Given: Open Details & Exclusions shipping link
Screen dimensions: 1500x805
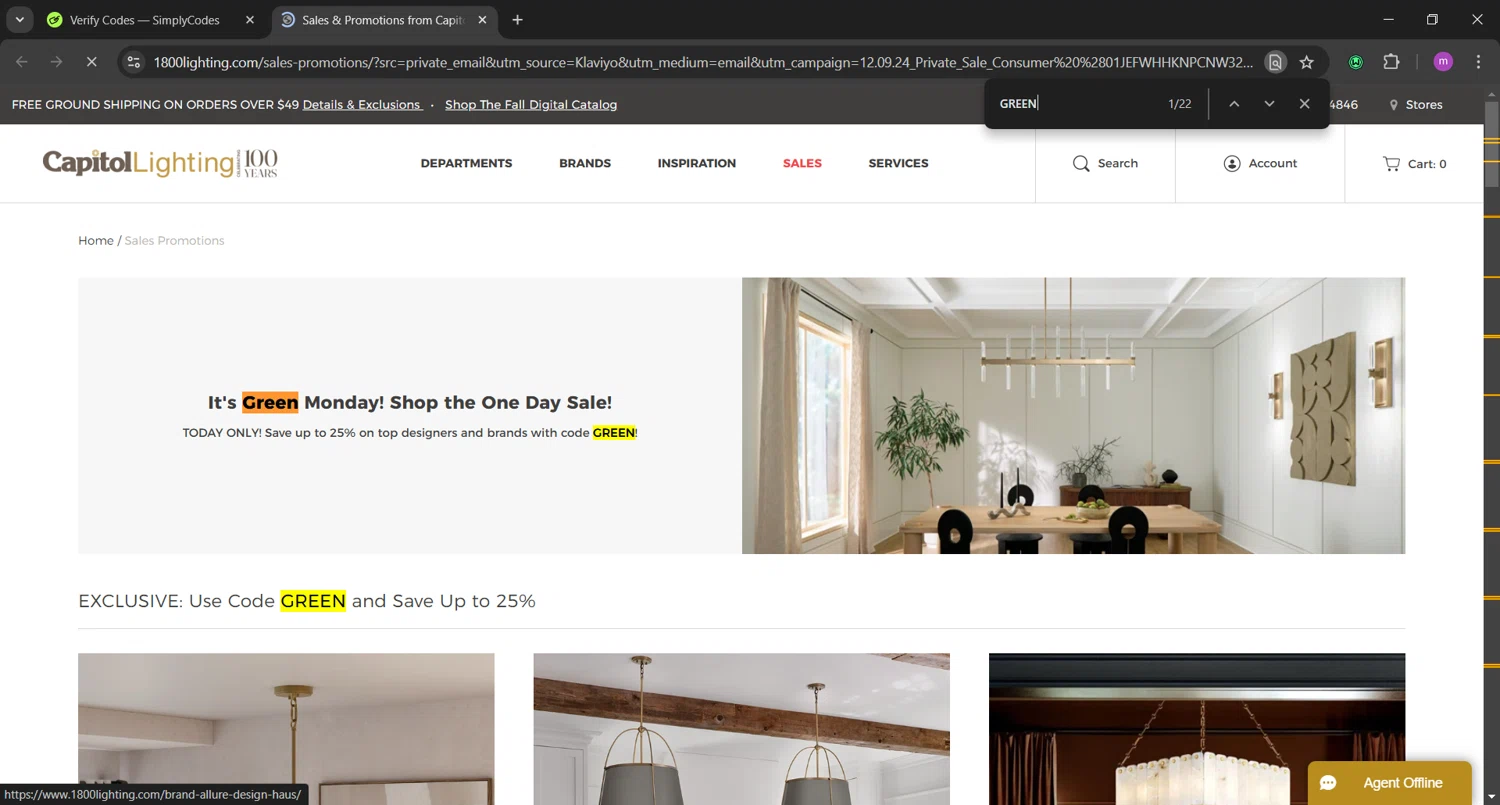Looking at the screenshot, I should tap(362, 105).
